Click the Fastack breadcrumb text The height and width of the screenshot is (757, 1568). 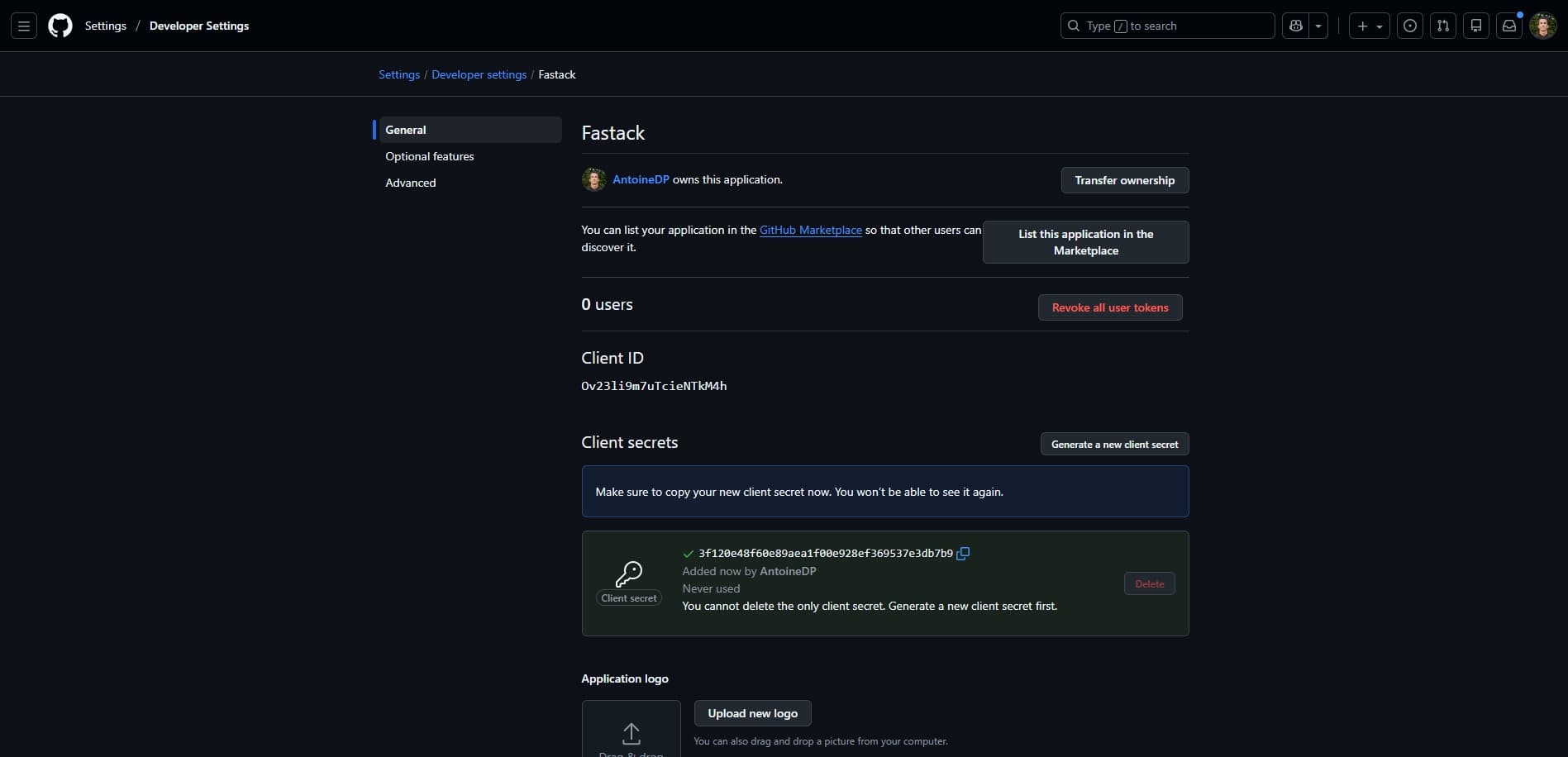coord(556,74)
